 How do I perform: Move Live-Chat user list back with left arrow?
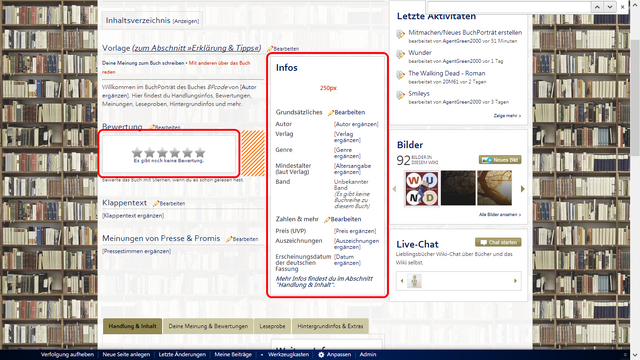tap(402, 281)
